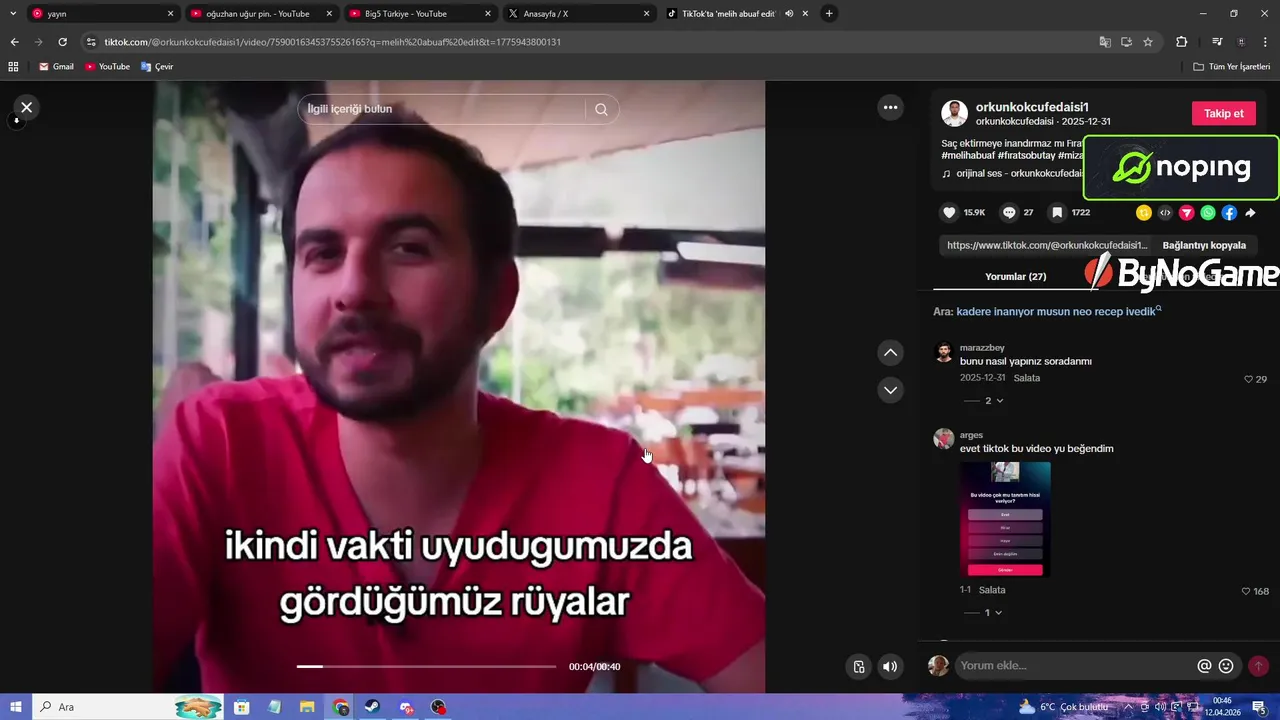Open orkunkokcufedaisi1 profile avatar
This screenshot has width=1280, height=720.
pos(954,113)
